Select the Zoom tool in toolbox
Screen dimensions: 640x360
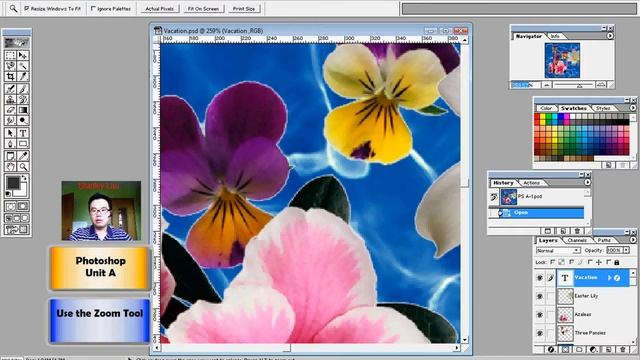pos(23,167)
